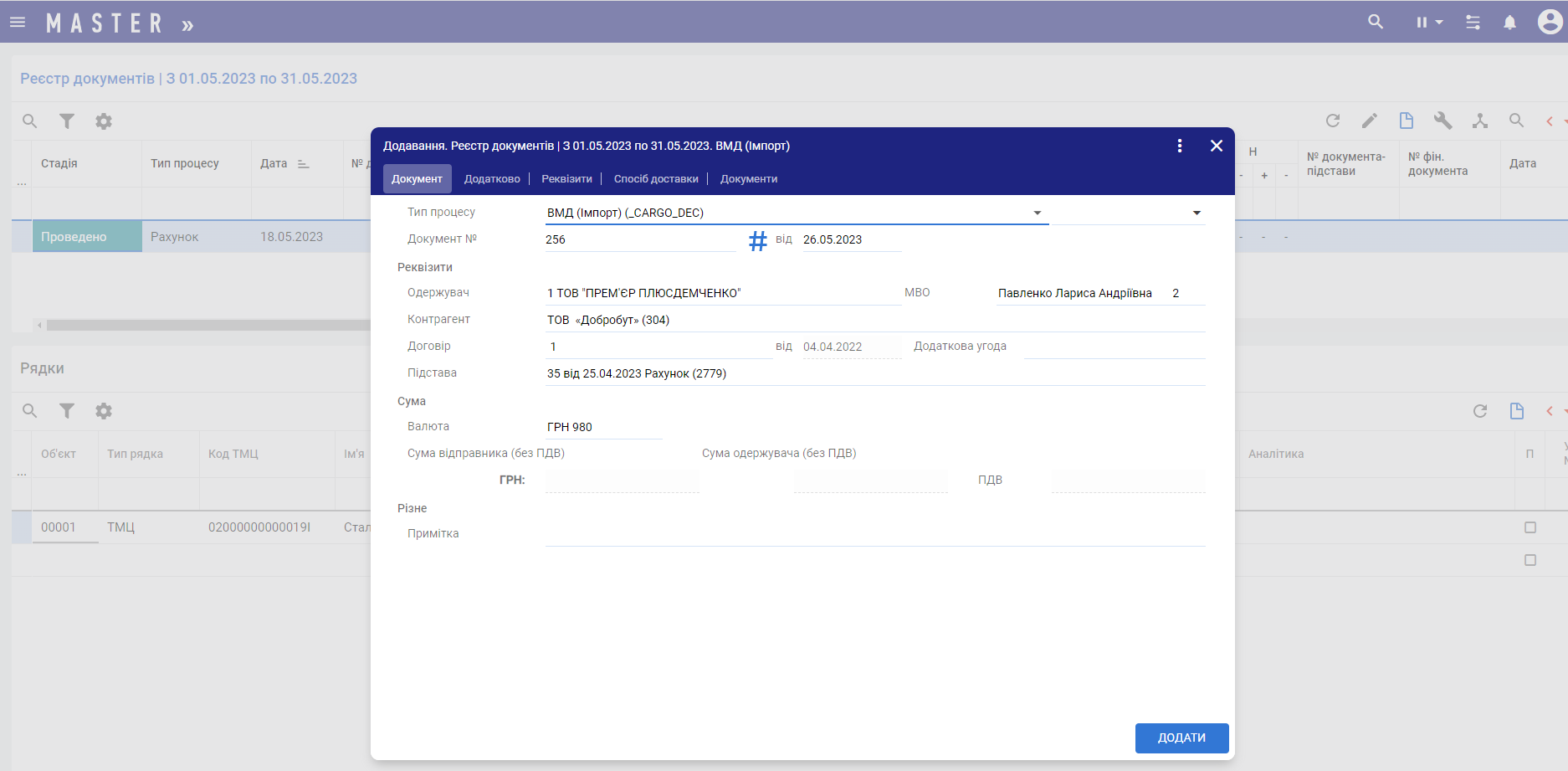The image size is (1568, 771).
Task: Open the pause dropdown in top bar
Action: pyautogui.click(x=1429, y=23)
